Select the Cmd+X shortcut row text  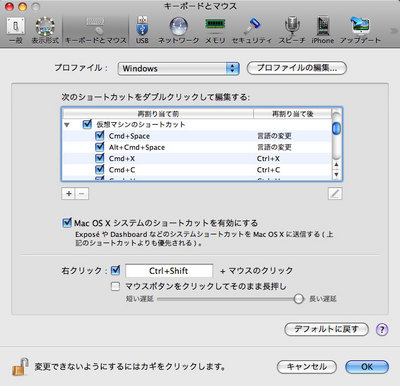pos(122,158)
